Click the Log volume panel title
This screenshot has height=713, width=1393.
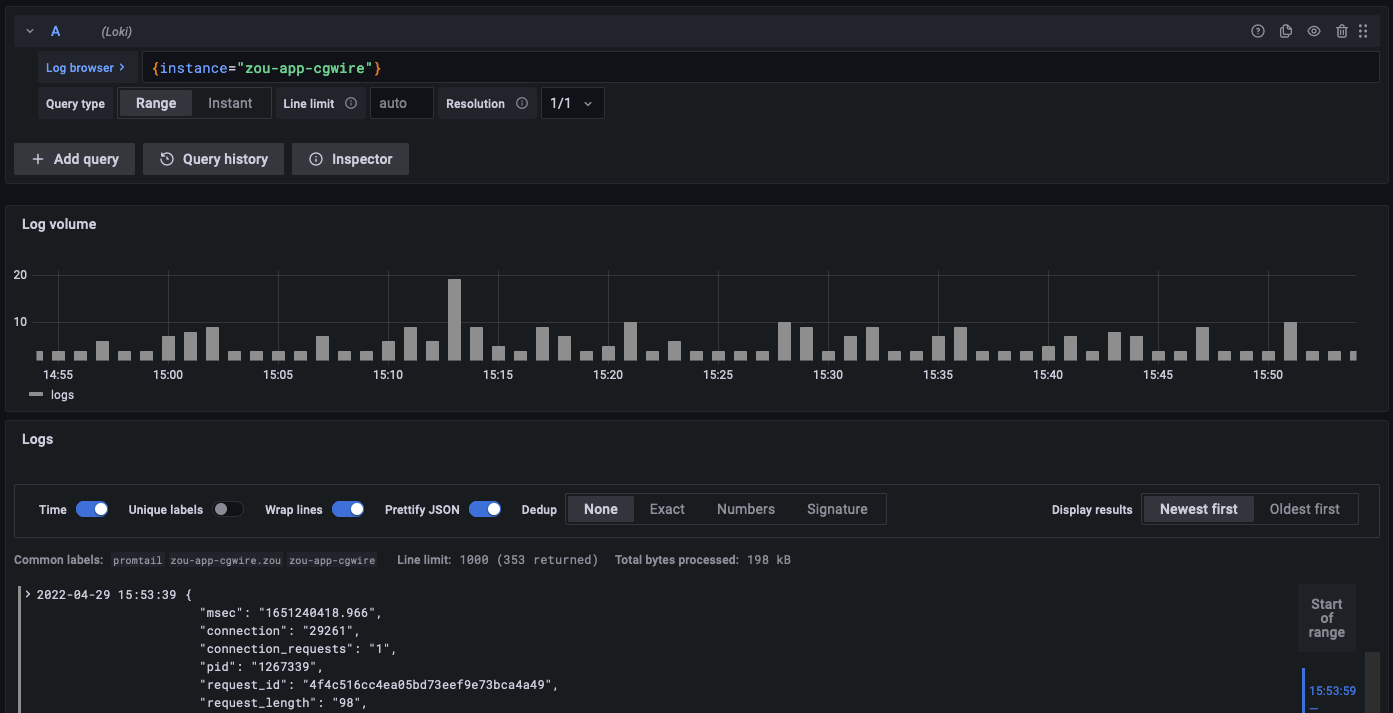[59, 224]
